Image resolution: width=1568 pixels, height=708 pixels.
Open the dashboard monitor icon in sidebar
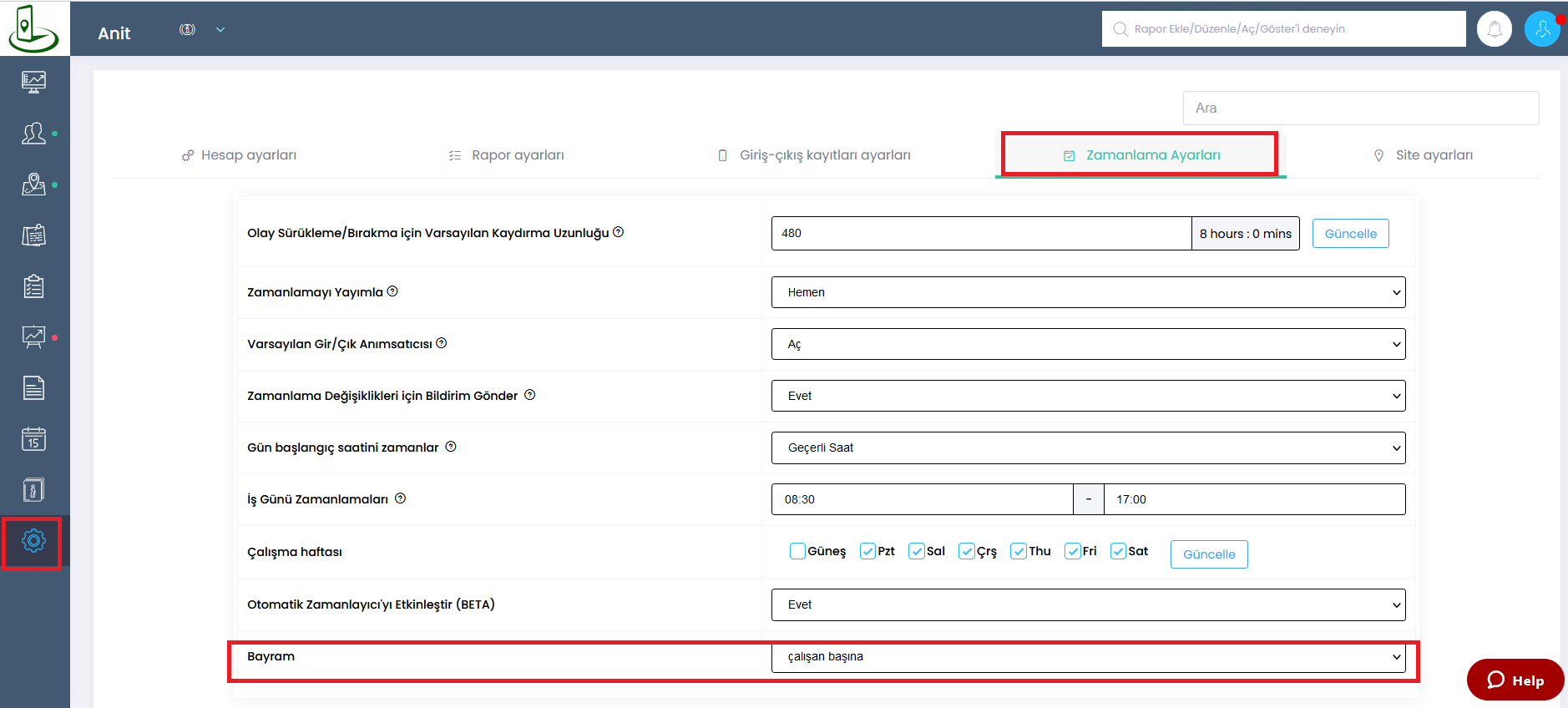click(x=33, y=82)
